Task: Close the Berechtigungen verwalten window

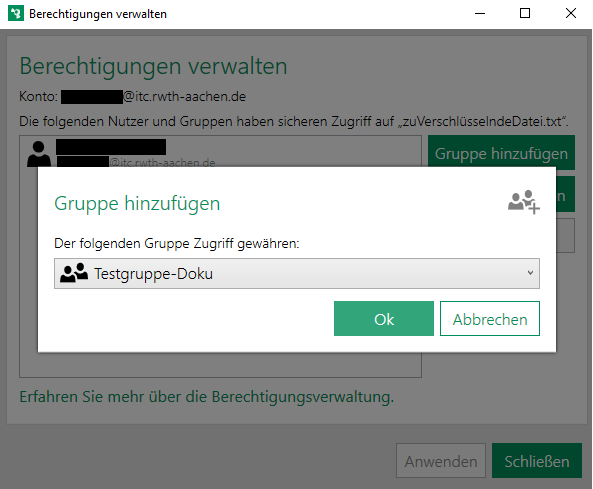Action: pos(571,14)
